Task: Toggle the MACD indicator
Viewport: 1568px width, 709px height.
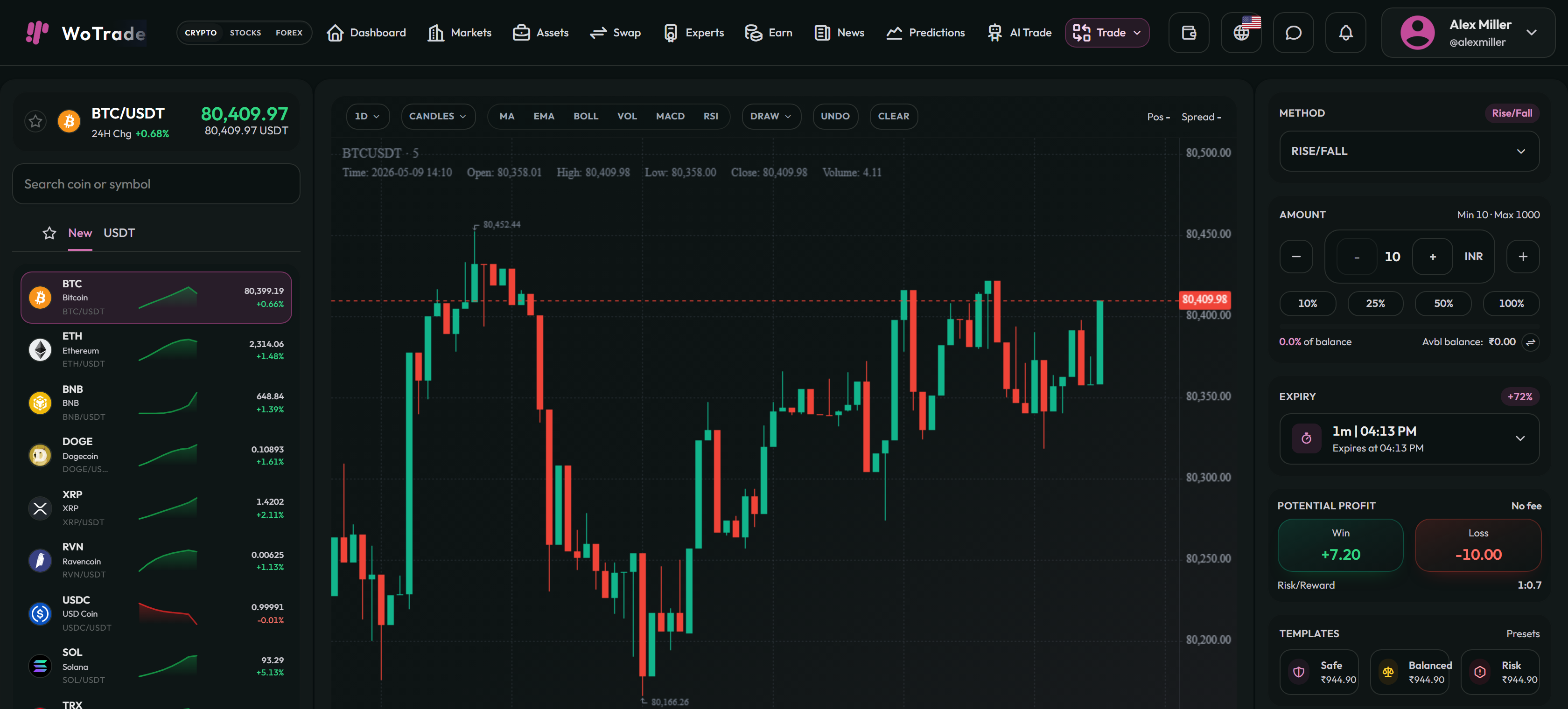Action: [x=670, y=116]
